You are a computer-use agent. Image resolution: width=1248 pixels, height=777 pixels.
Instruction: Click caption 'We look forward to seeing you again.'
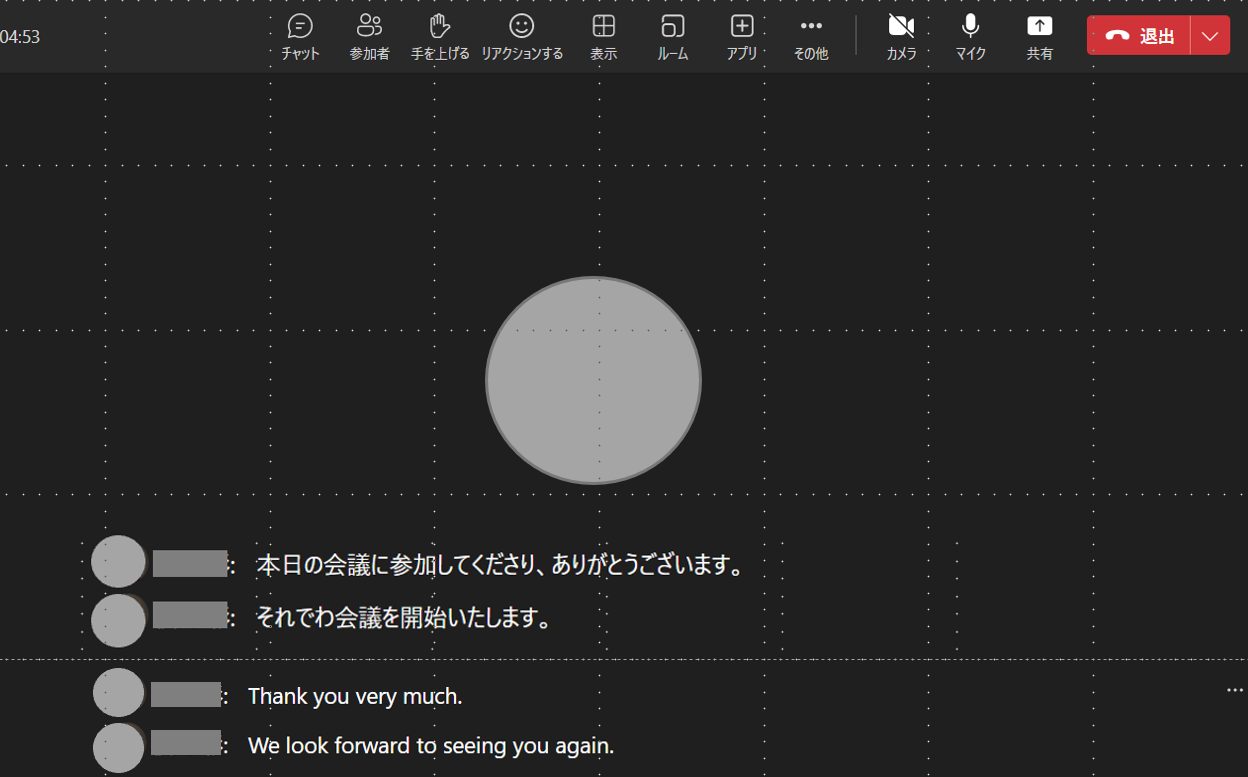point(431,746)
